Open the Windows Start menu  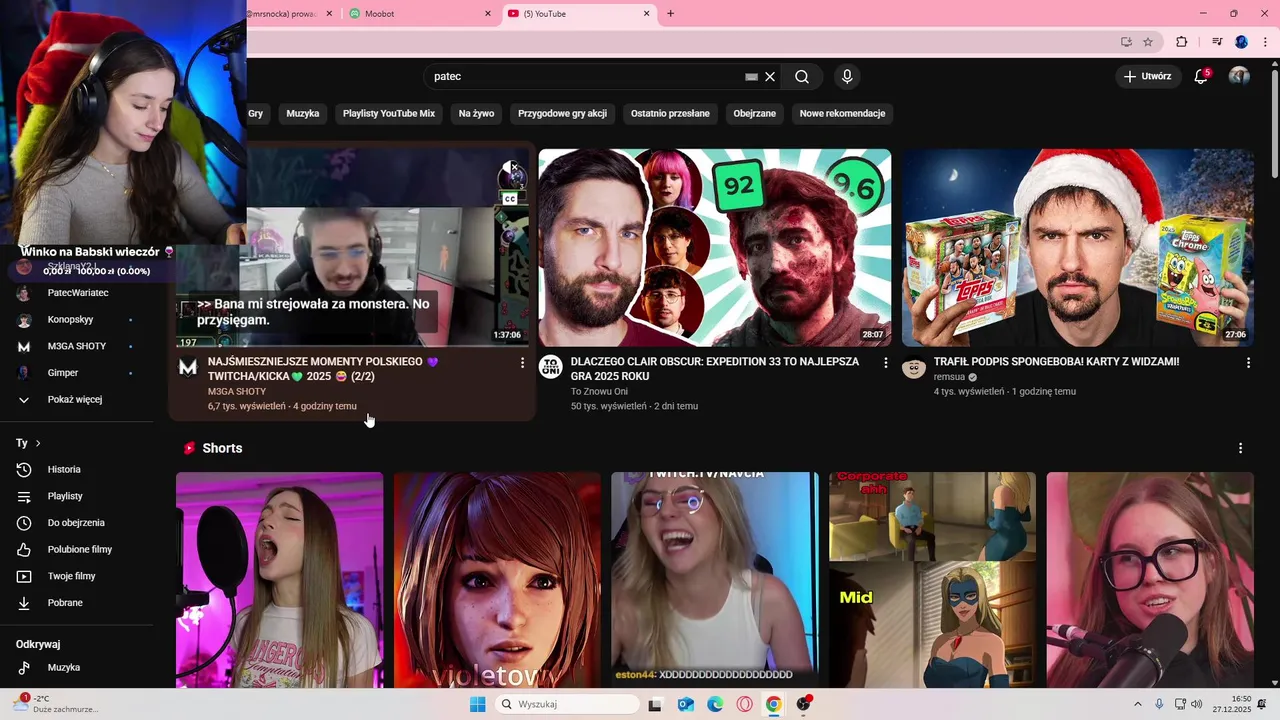478,704
